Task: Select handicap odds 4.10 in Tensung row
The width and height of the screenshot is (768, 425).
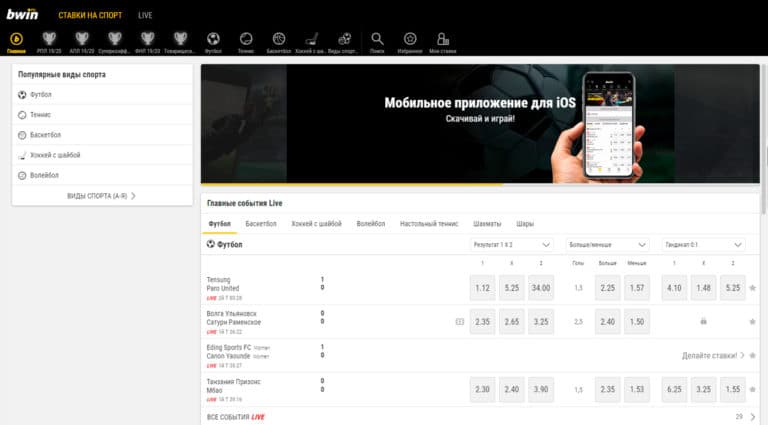Action: [x=674, y=288]
